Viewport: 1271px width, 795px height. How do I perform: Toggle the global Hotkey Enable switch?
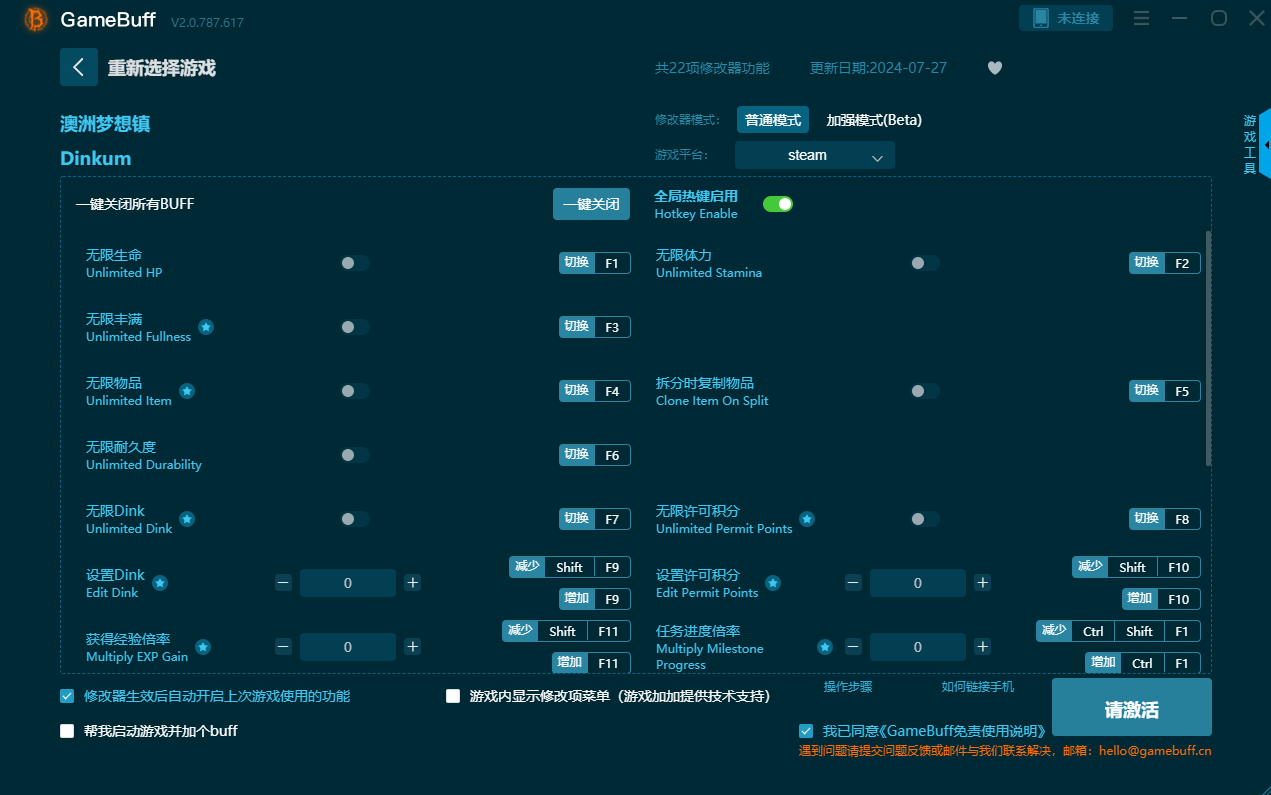click(778, 204)
